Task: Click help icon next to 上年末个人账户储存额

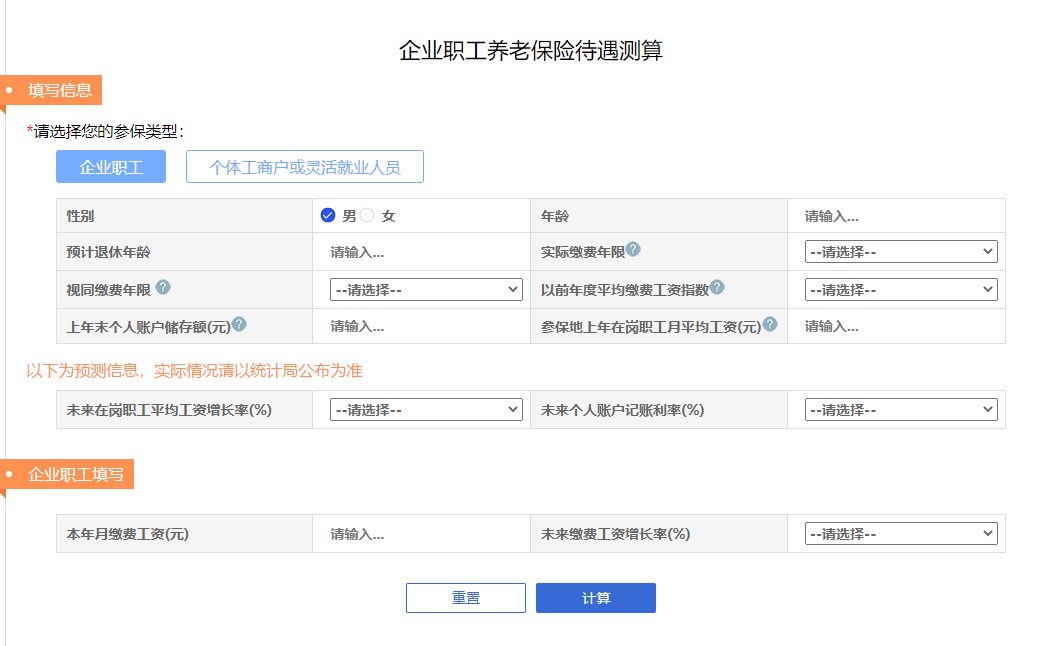Action: (x=239, y=324)
